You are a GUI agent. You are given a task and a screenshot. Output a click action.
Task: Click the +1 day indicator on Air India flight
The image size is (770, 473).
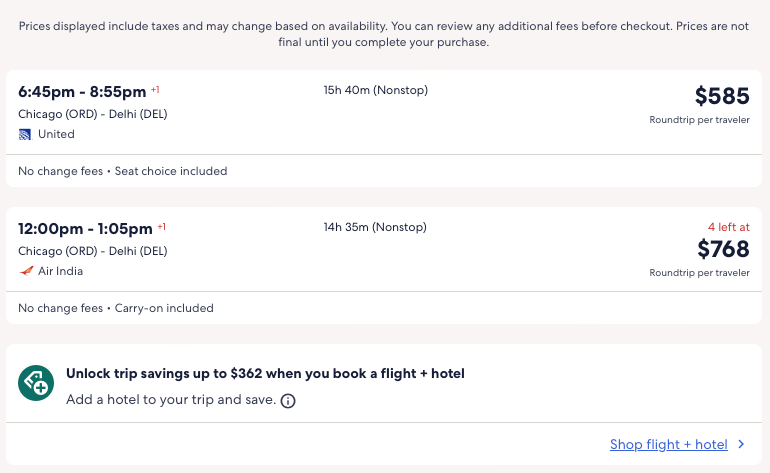pos(162,226)
